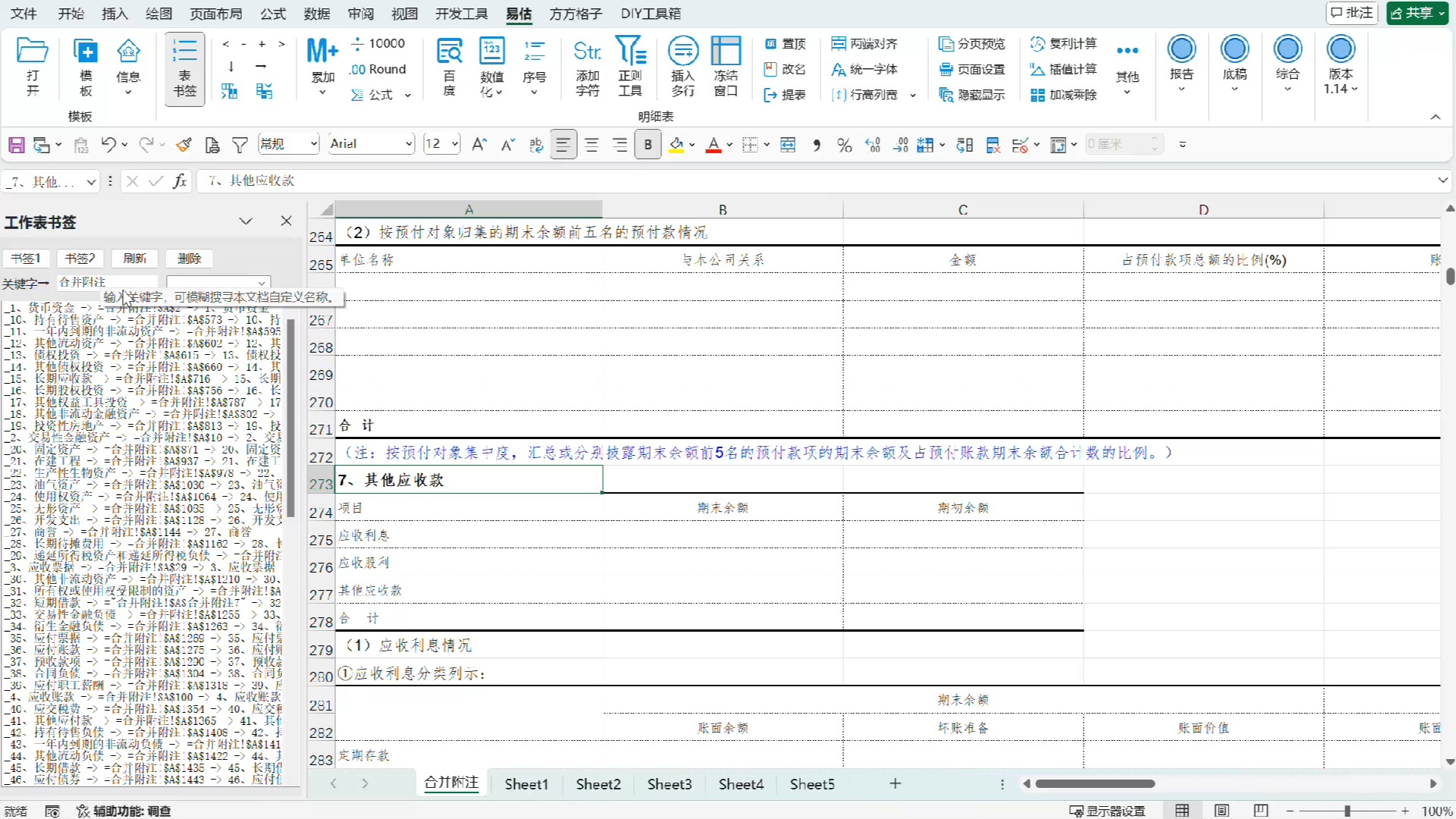Open the Arial font name dropdown

click(409, 144)
